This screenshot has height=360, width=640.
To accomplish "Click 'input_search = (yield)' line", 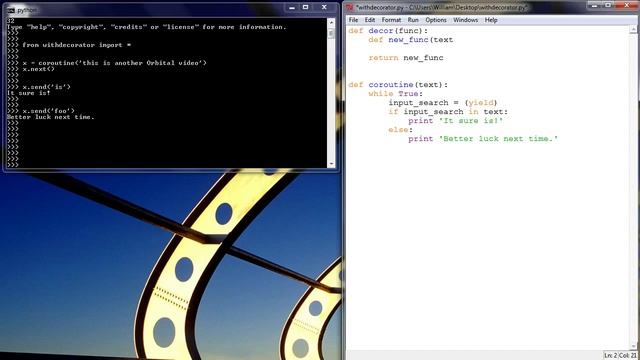I will [x=443, y=103].
